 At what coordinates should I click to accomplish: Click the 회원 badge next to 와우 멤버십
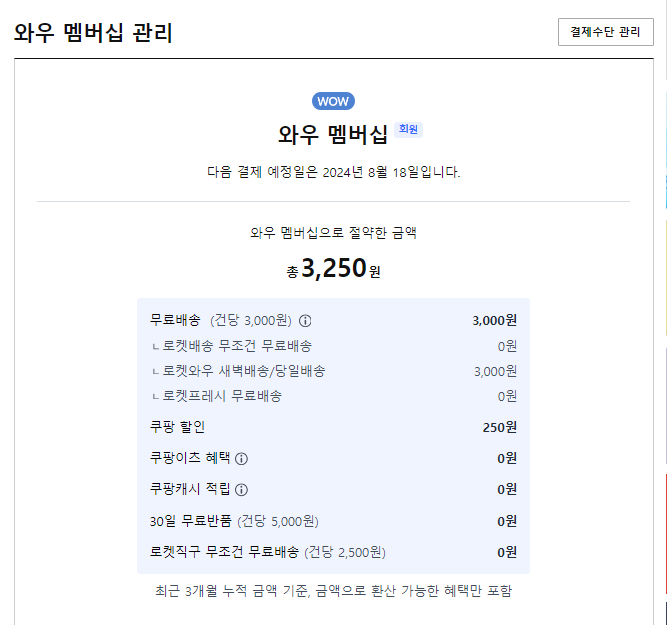coord(408,129)
